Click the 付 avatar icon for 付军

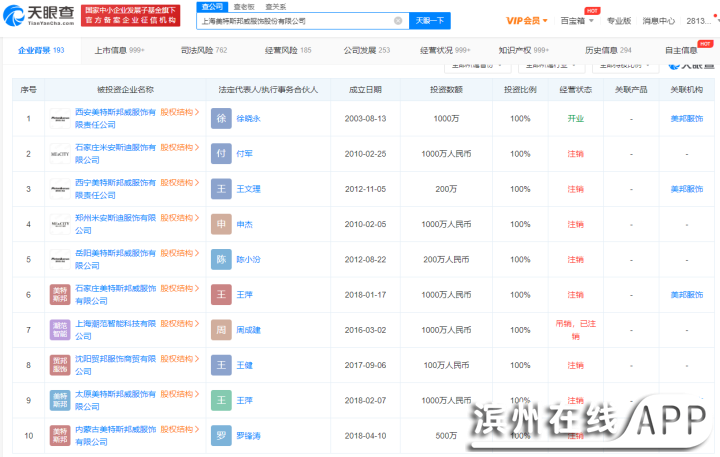pyautogui.click(x=221, y=153)
